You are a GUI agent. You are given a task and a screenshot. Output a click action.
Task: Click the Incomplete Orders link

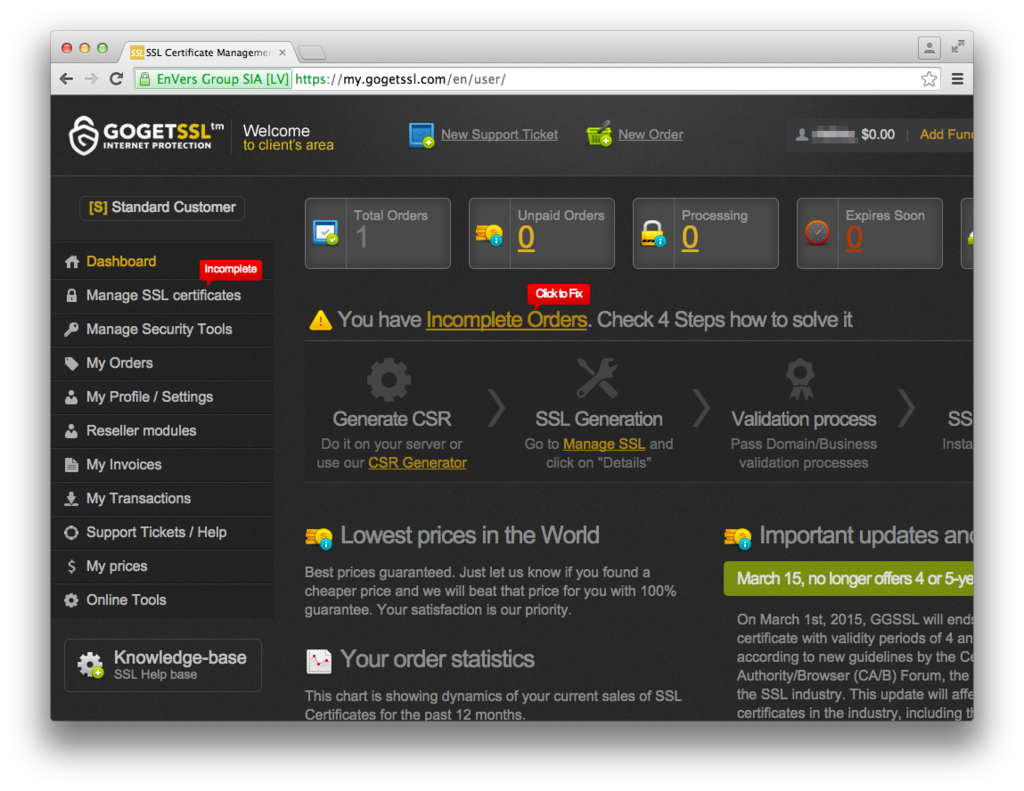click(x=506, y=320)
